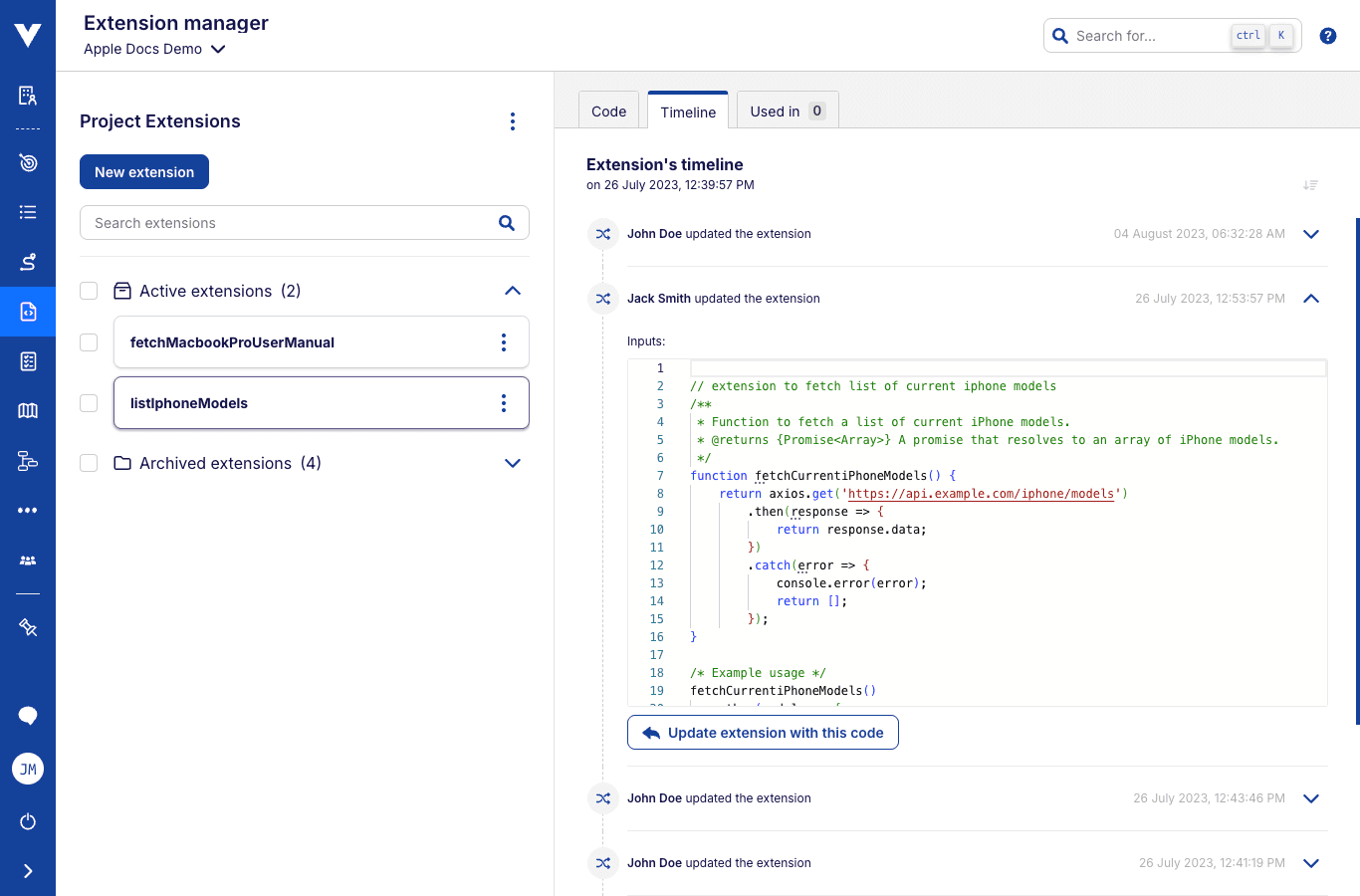Collapse the Active extensions group
The width and height of the screenshot is (1360, 896).
tap(513, 291)
